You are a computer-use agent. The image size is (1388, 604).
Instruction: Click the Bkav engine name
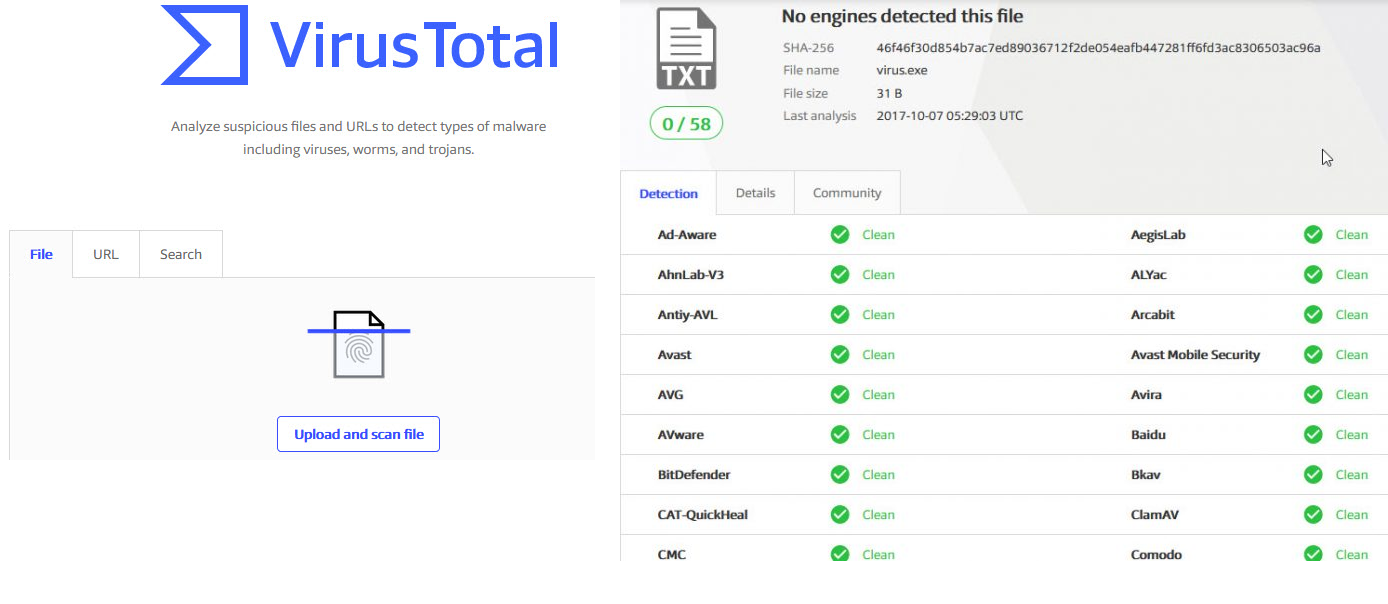[x=1145, y=474]
